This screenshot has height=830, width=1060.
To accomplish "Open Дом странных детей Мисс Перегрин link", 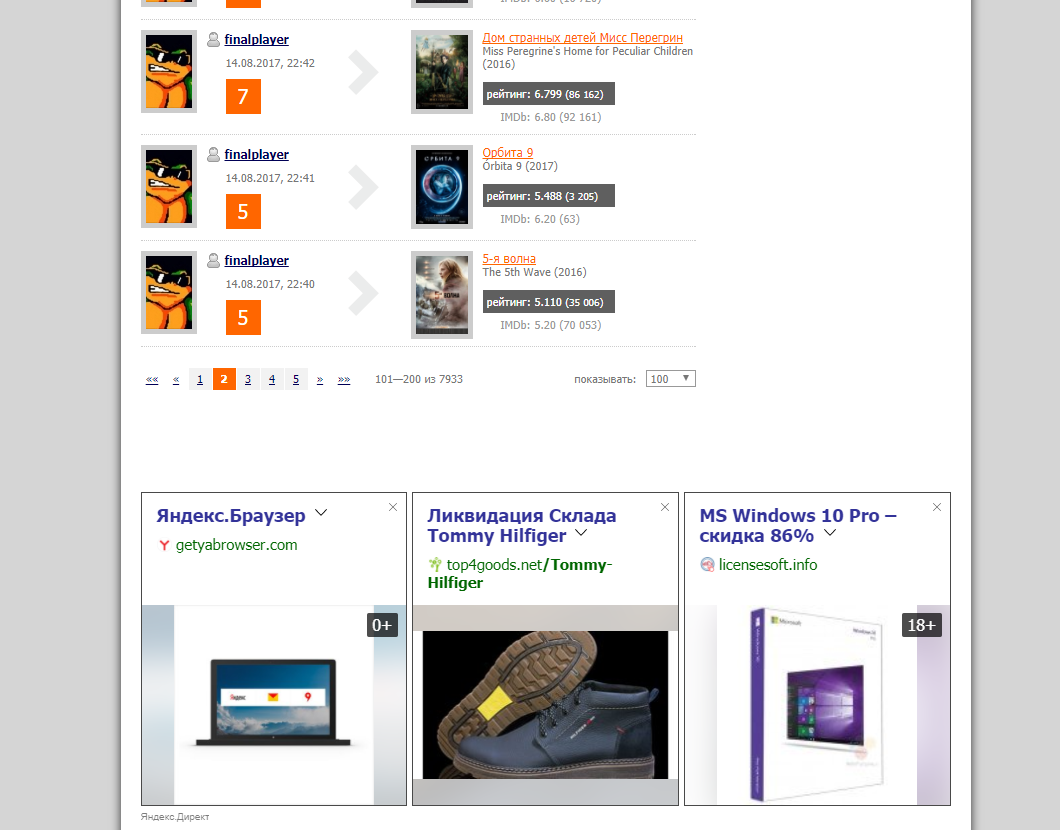I will [582, 38].
